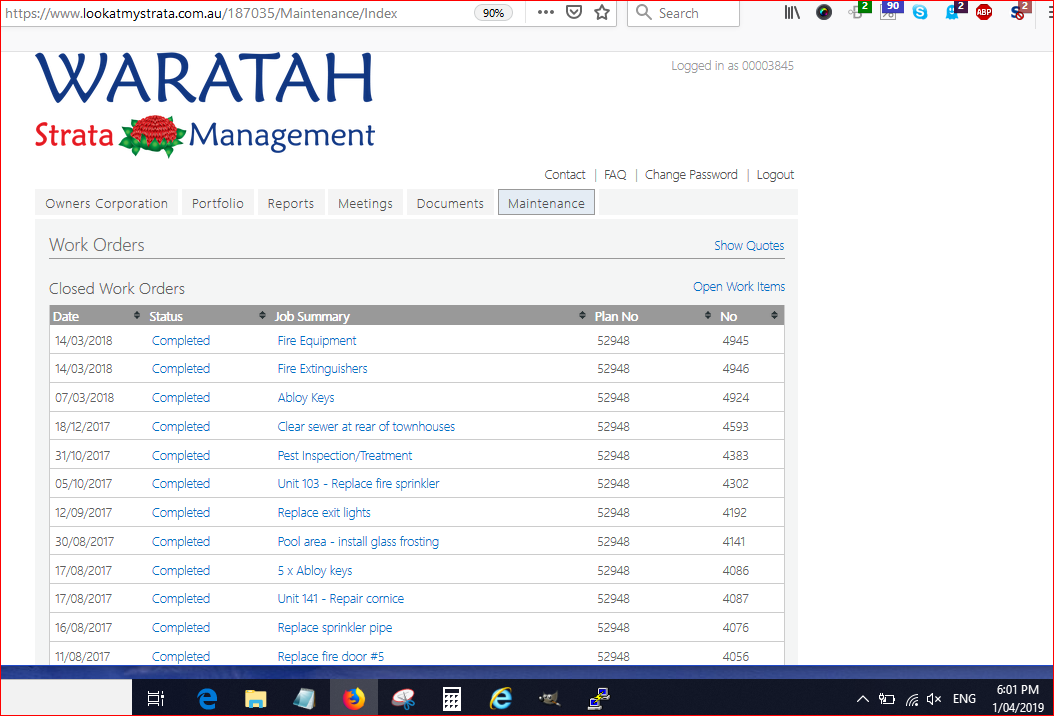
Task: Open the Fire Extinguishers job
Action: (x=322, y=368)
